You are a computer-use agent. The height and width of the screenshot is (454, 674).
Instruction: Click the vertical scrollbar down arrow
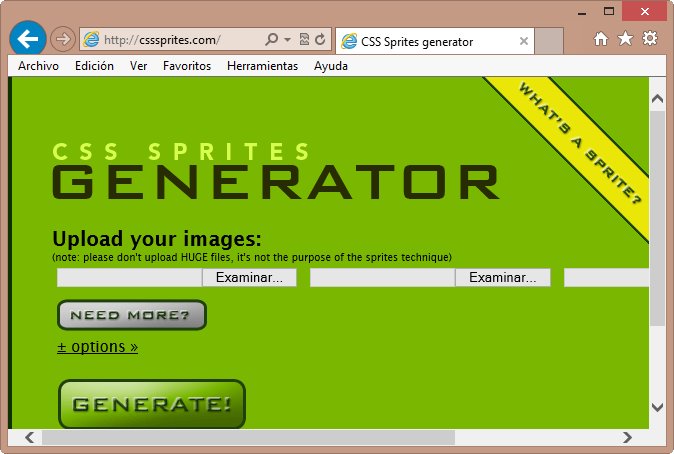[x=657, y=407]
